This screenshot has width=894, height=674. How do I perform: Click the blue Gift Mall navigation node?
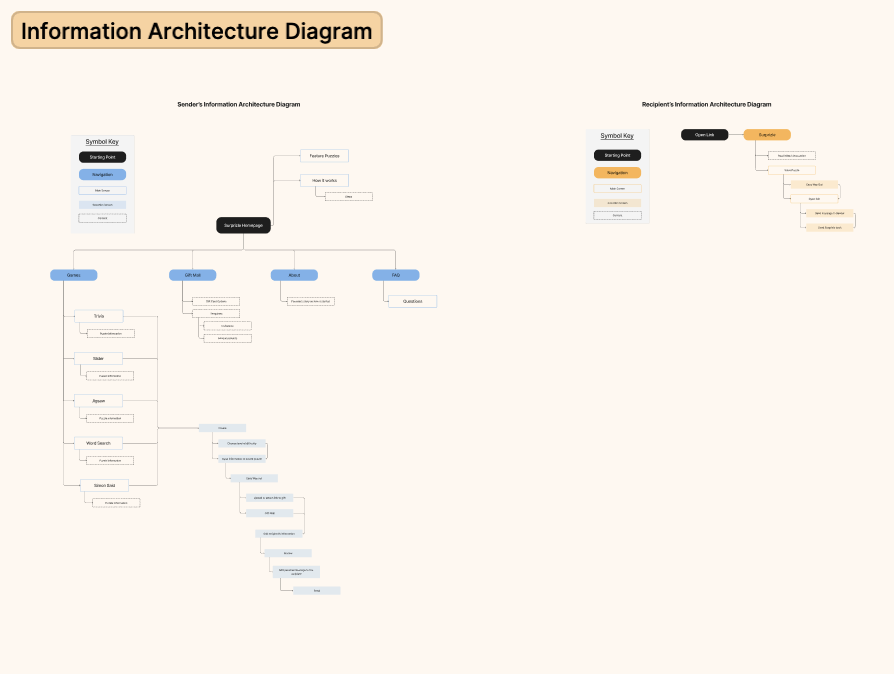click(x=193, y=275)
